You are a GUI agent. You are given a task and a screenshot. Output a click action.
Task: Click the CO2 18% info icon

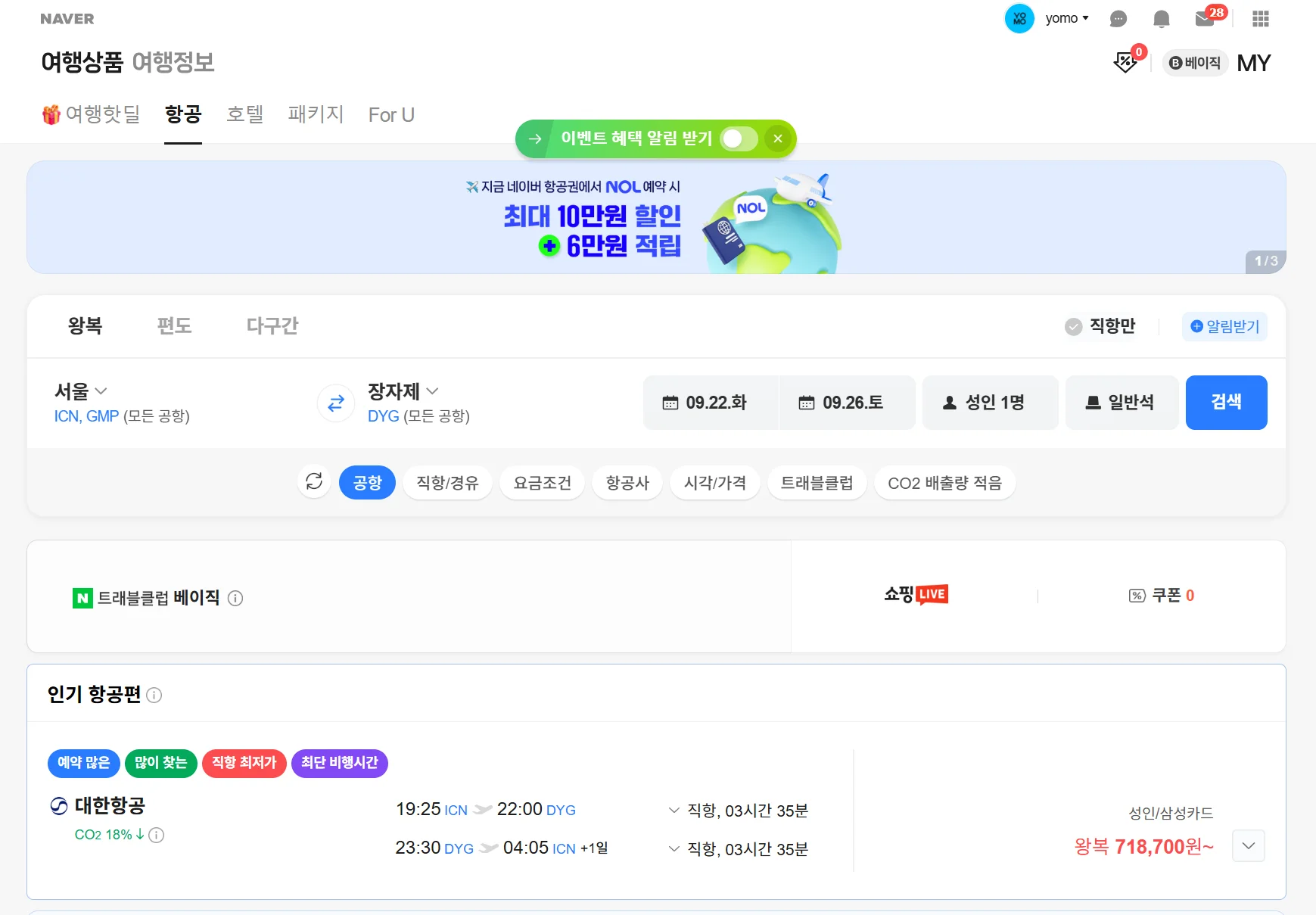pyautogui.click(x=157, y=835)
